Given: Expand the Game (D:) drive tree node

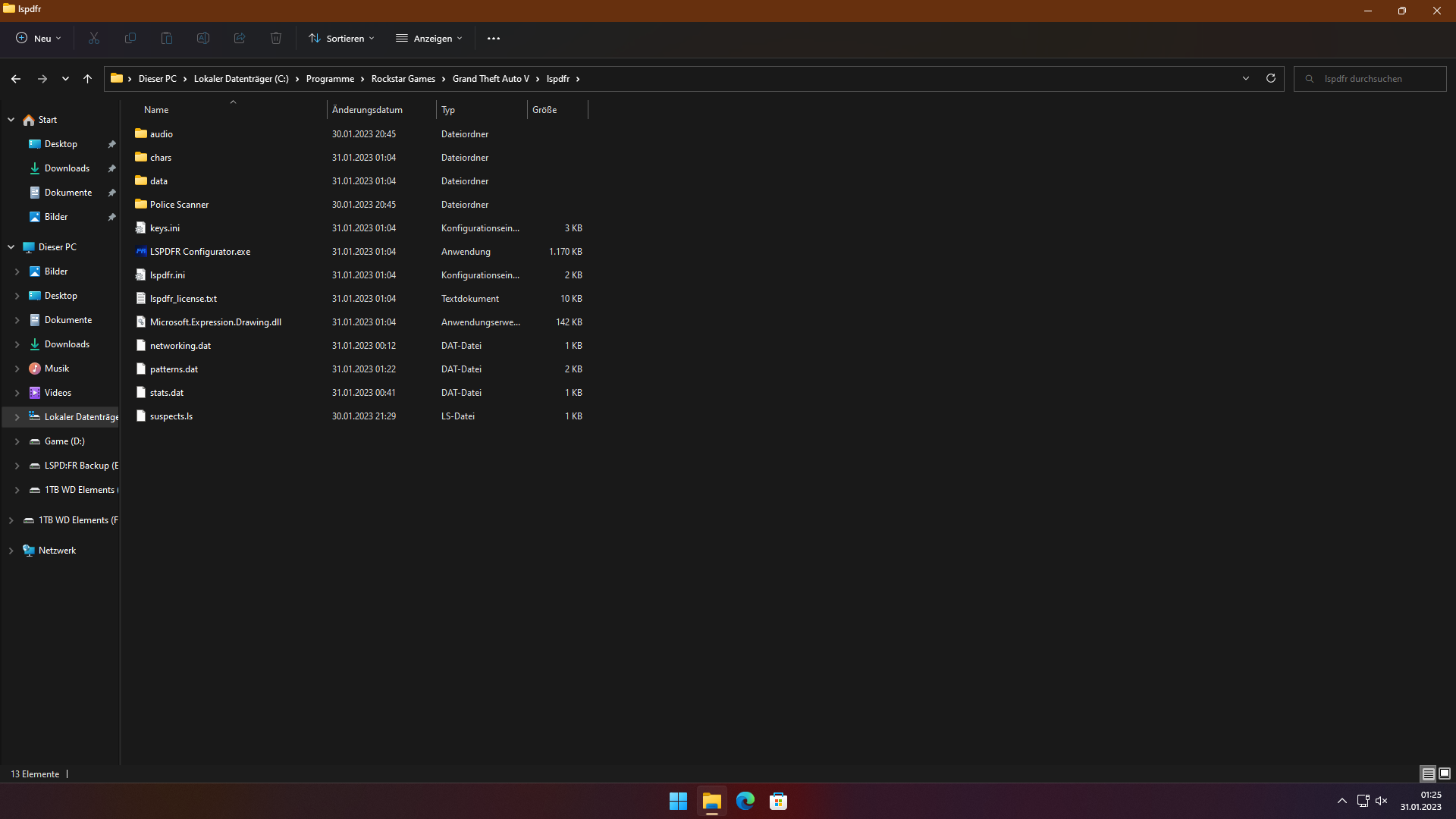Looking at the screenshot, I should coord(17,441).
